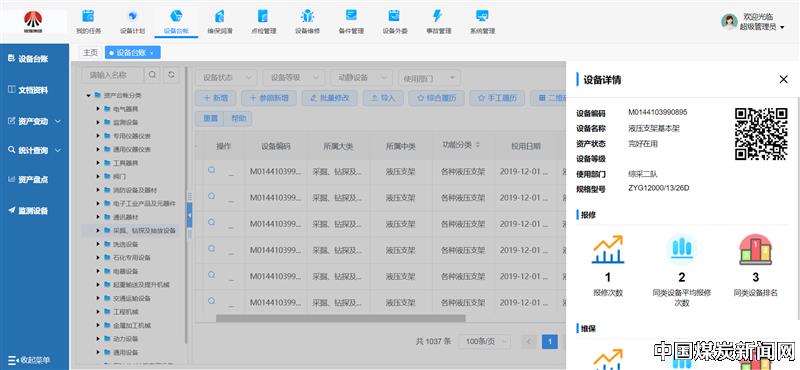Select 文档资料 in left sidebar
The width and height of the screenshot is (800, 370).
click(x=34, y=90)
